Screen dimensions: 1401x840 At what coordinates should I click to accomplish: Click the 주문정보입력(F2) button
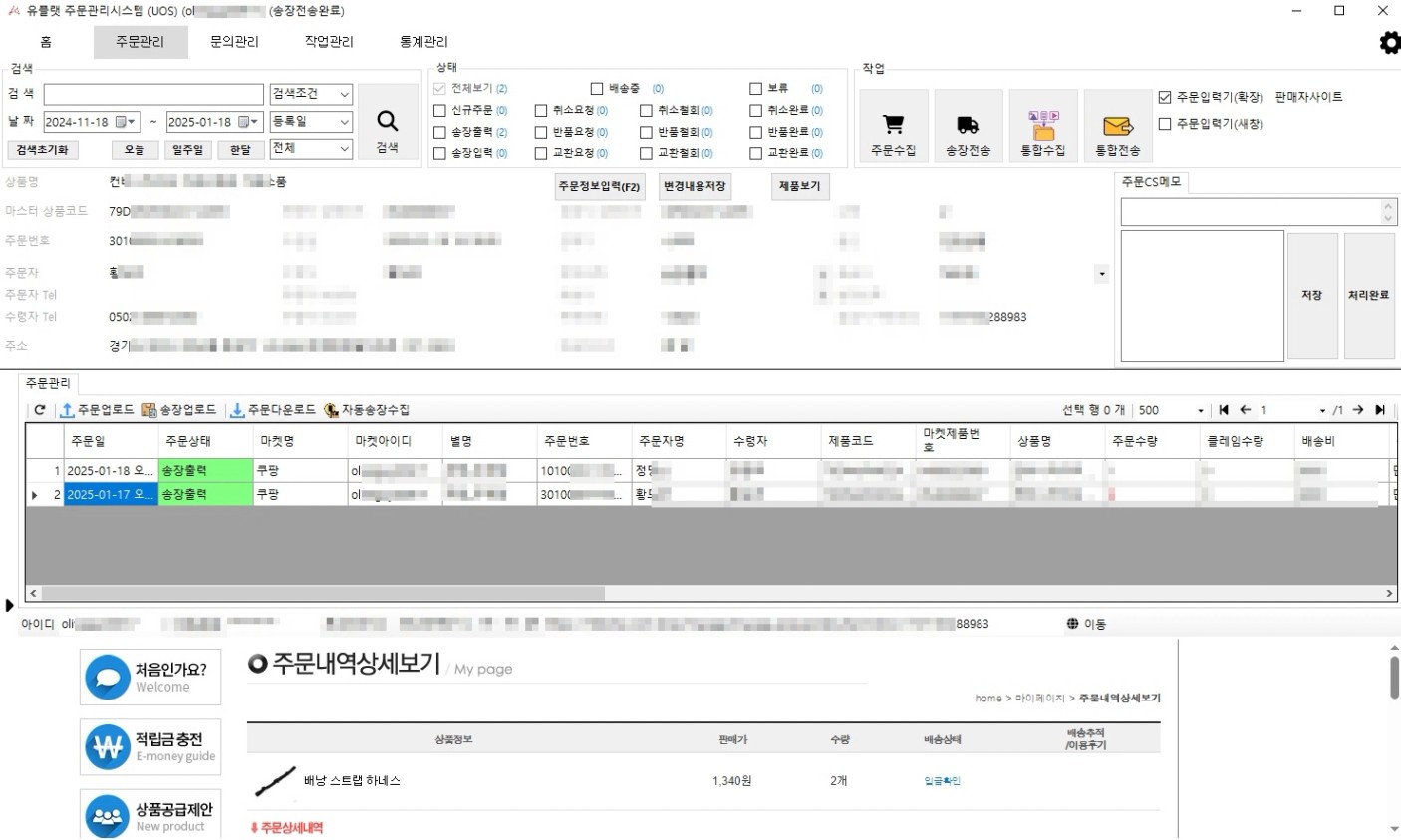pos(599,186)
